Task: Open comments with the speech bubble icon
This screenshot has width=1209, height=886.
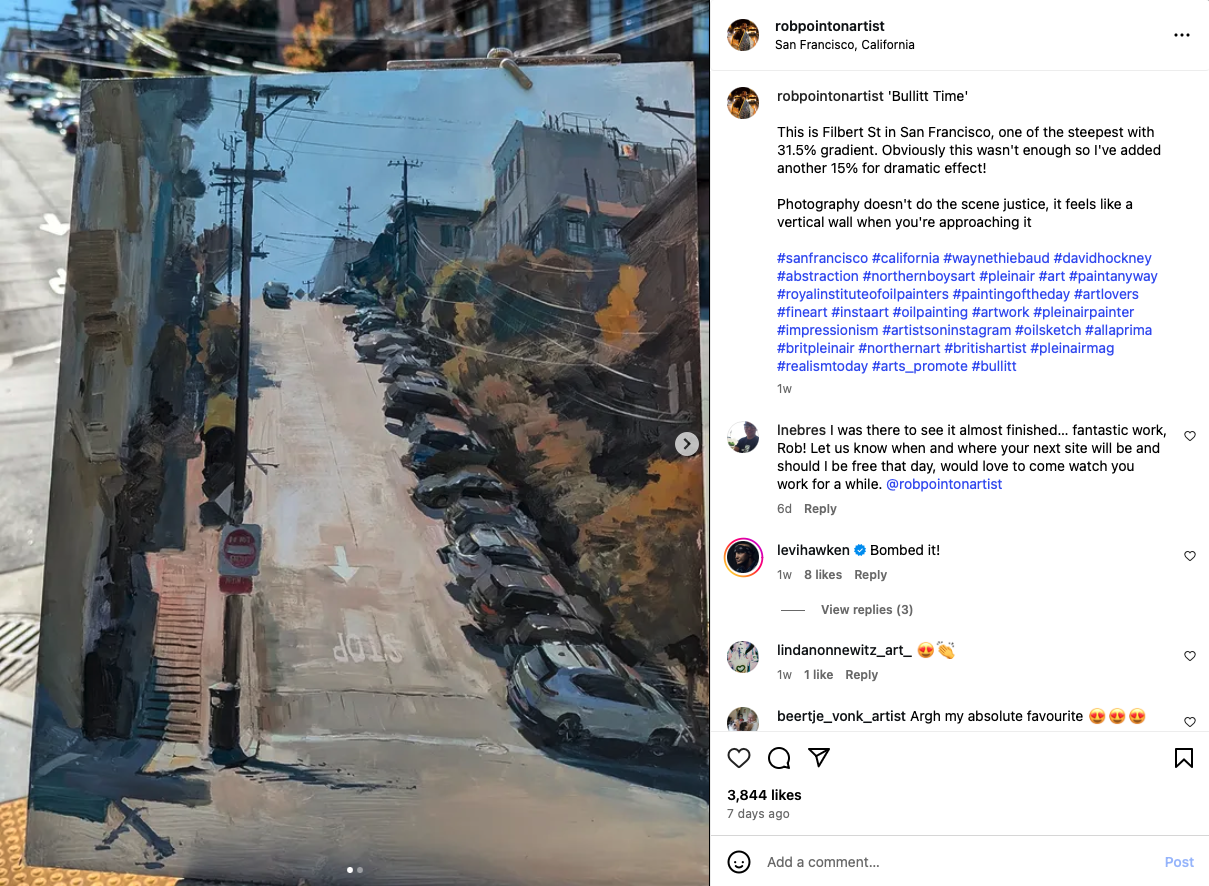Action: tap(779, 758)
